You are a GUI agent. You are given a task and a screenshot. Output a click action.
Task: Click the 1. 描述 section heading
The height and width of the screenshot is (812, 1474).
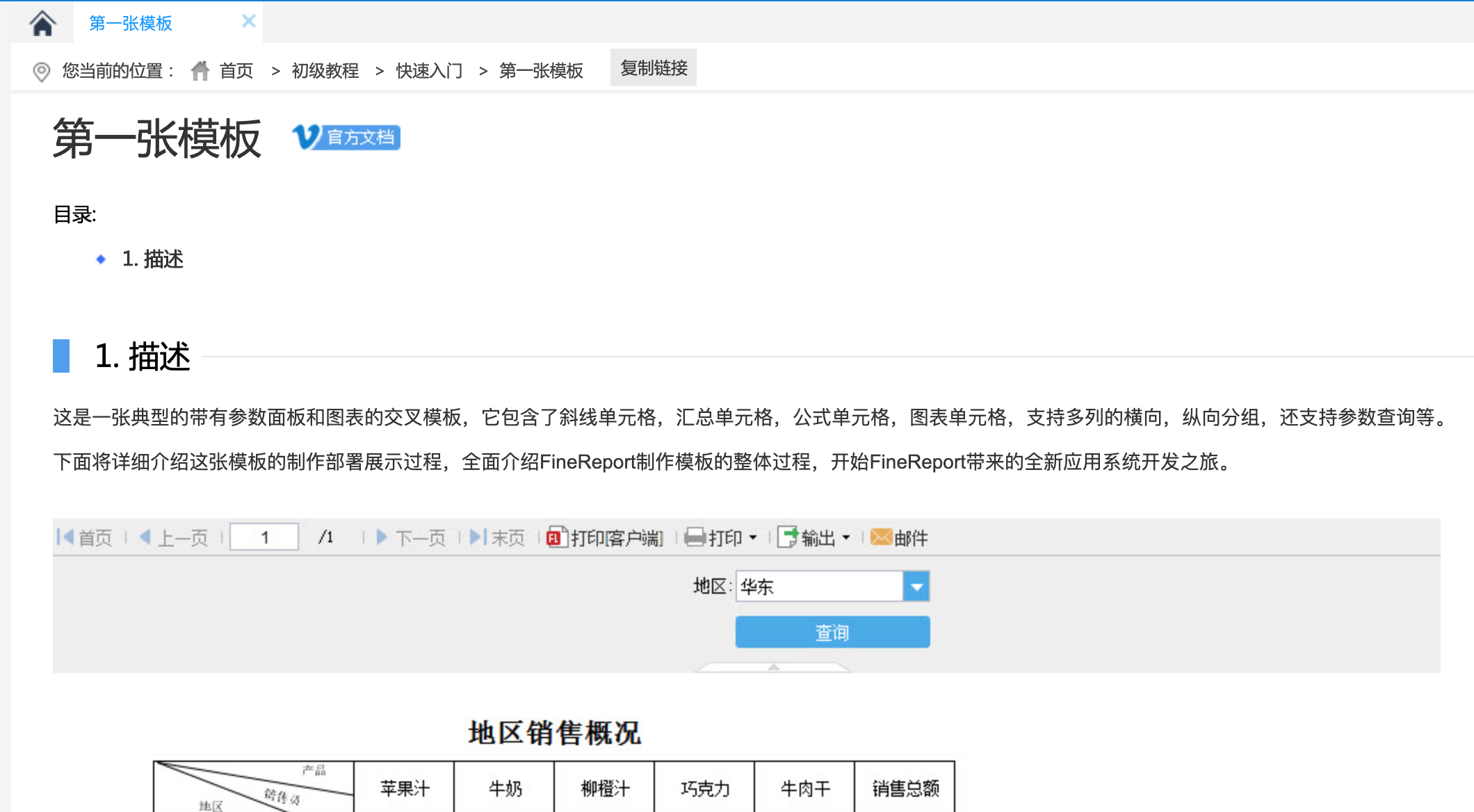pos(143,356)
